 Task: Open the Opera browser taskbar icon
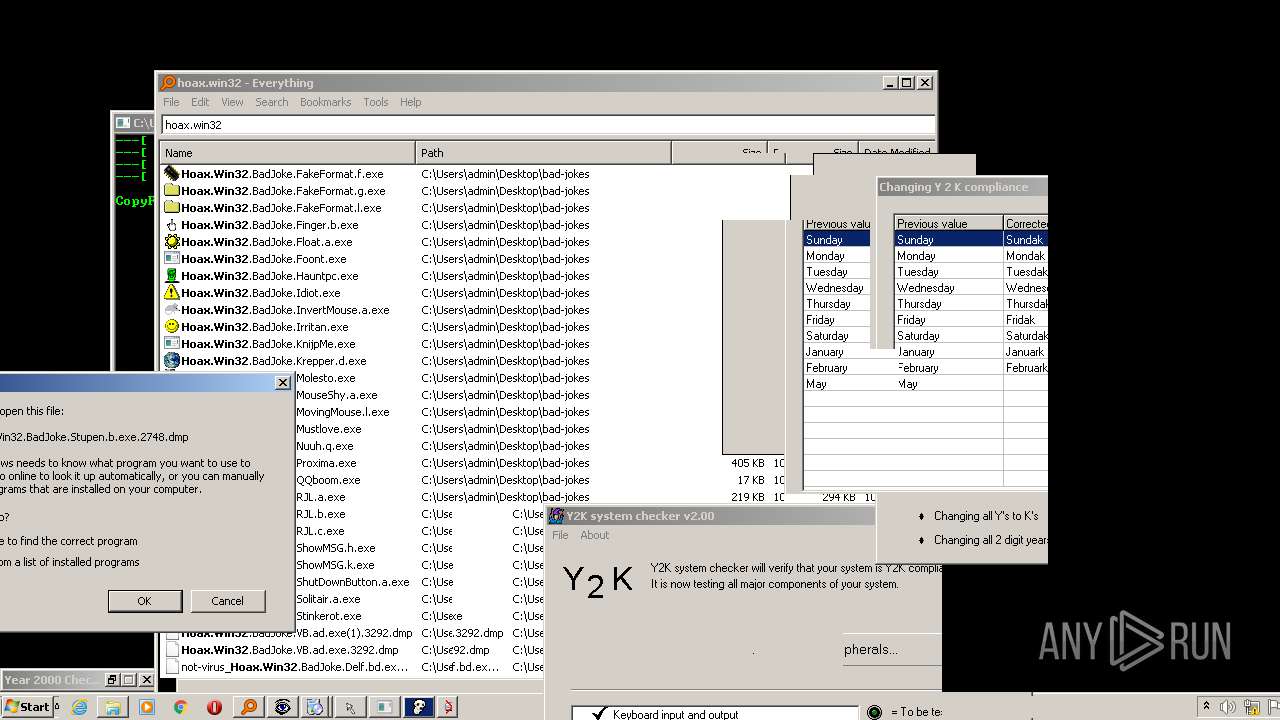[214, 707]
